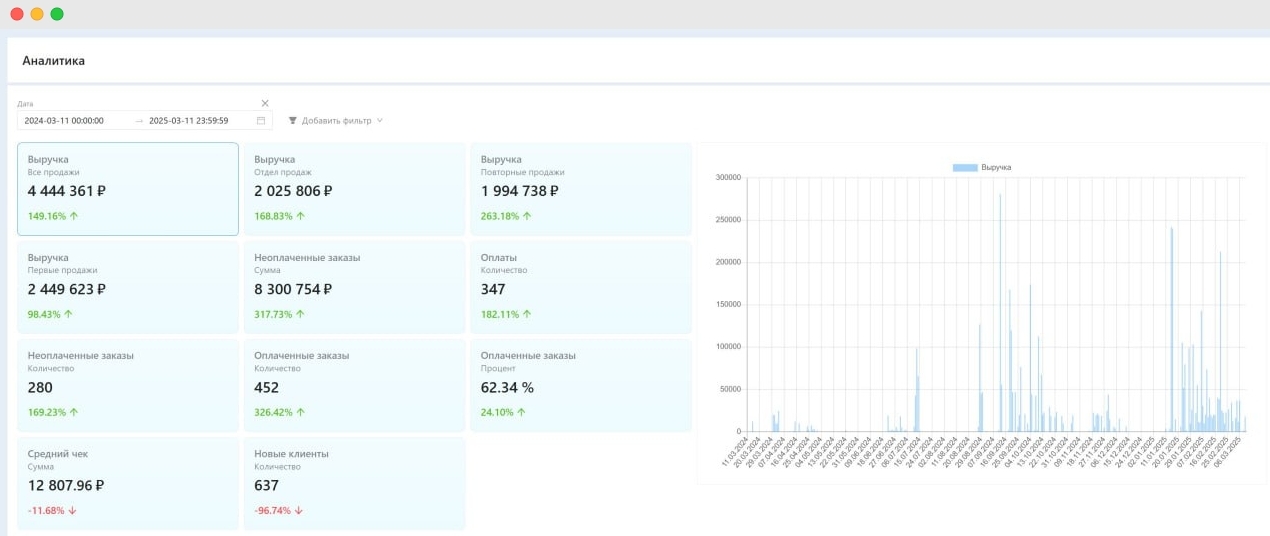
Task: Click the 150000 y-axis label
Action: [x=728, y=305]
